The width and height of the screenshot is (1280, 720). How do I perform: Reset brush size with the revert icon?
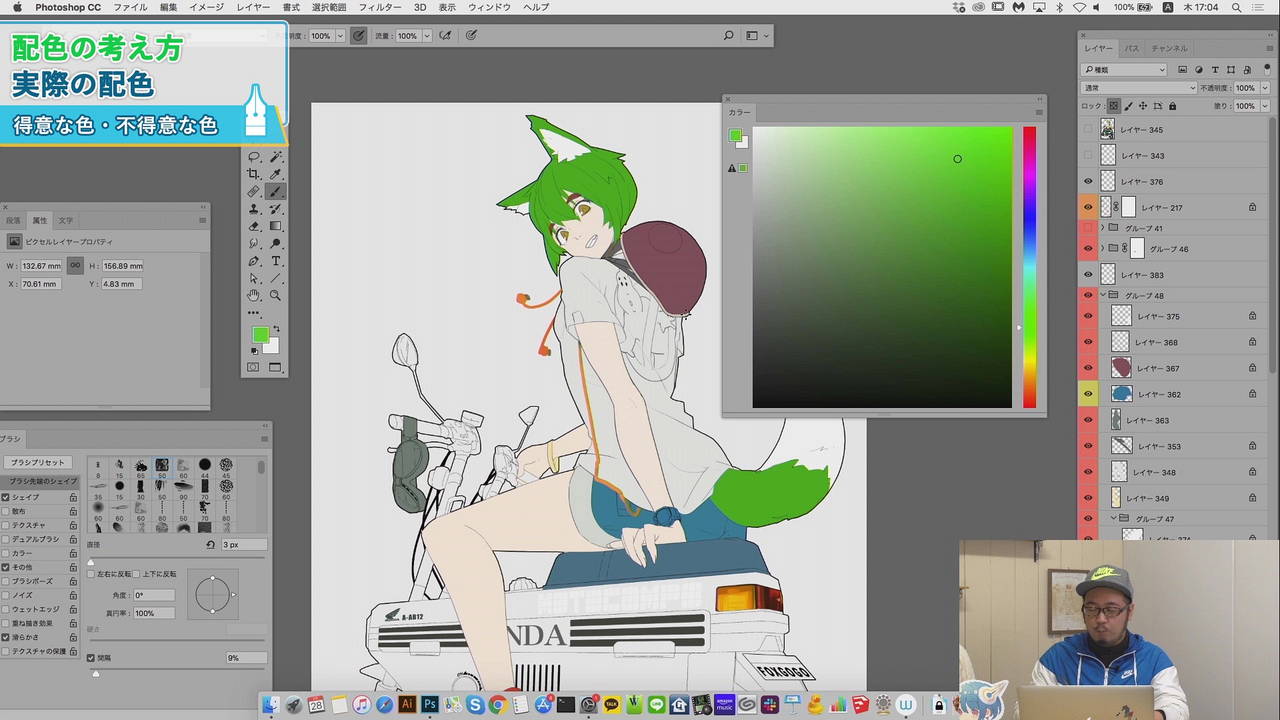[x=211, y=545]
